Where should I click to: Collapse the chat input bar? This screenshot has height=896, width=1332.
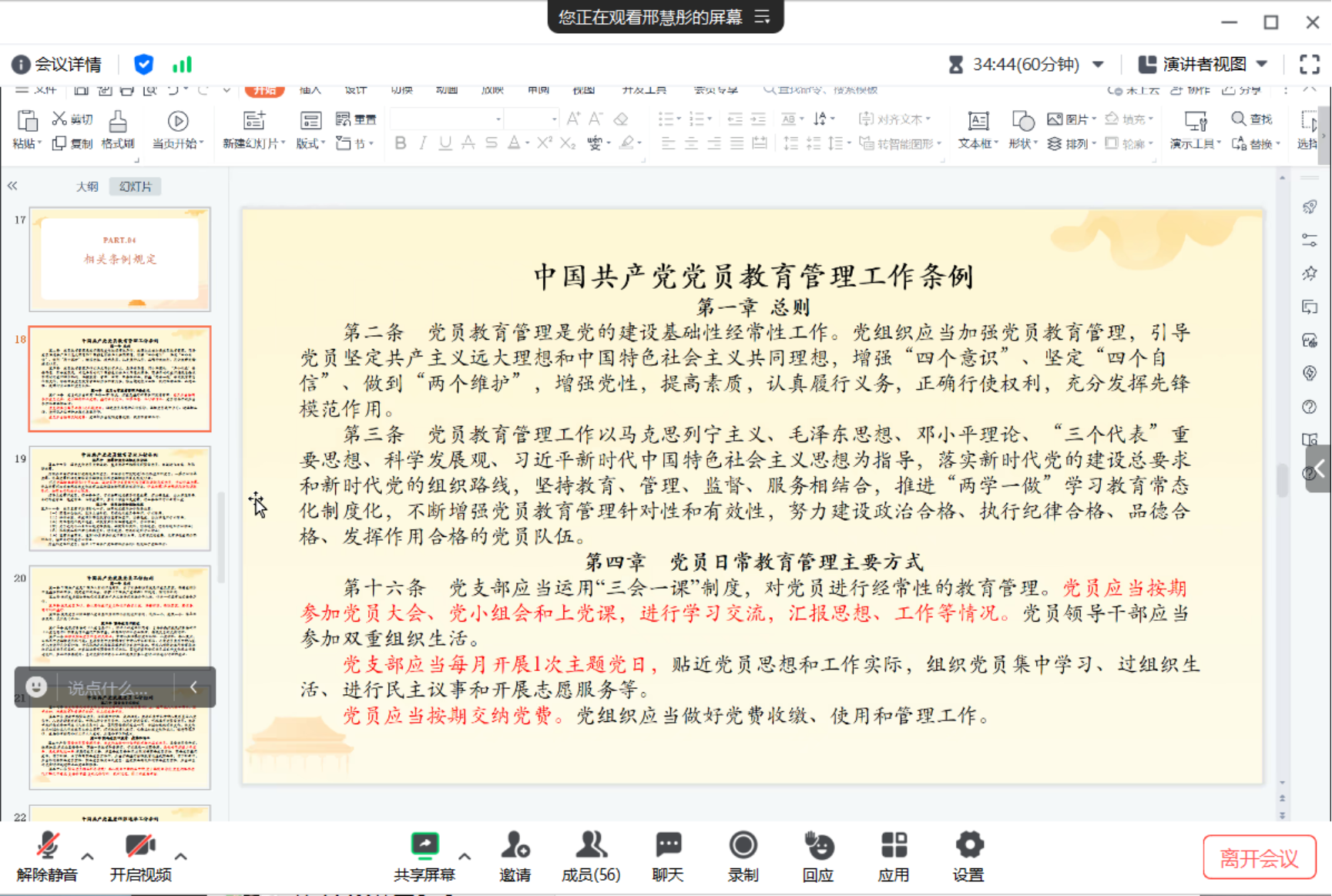coord(193,686)
